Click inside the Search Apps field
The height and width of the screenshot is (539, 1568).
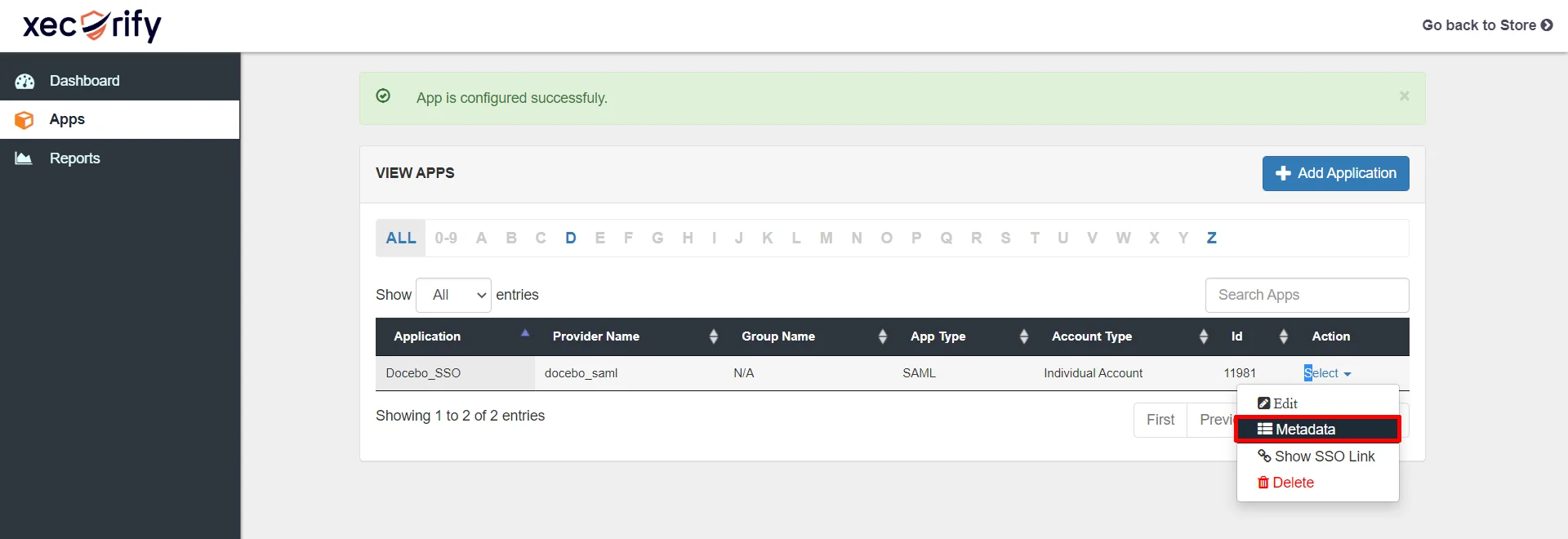(1307, 295)
